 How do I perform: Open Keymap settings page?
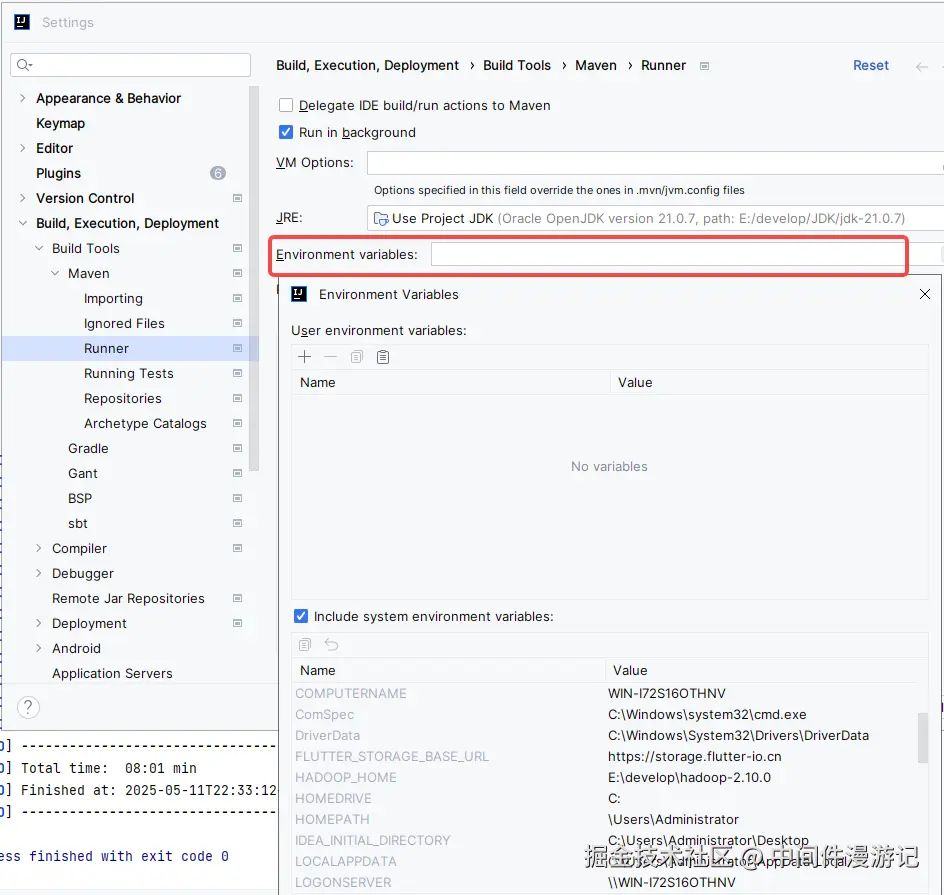pos(60,123)
